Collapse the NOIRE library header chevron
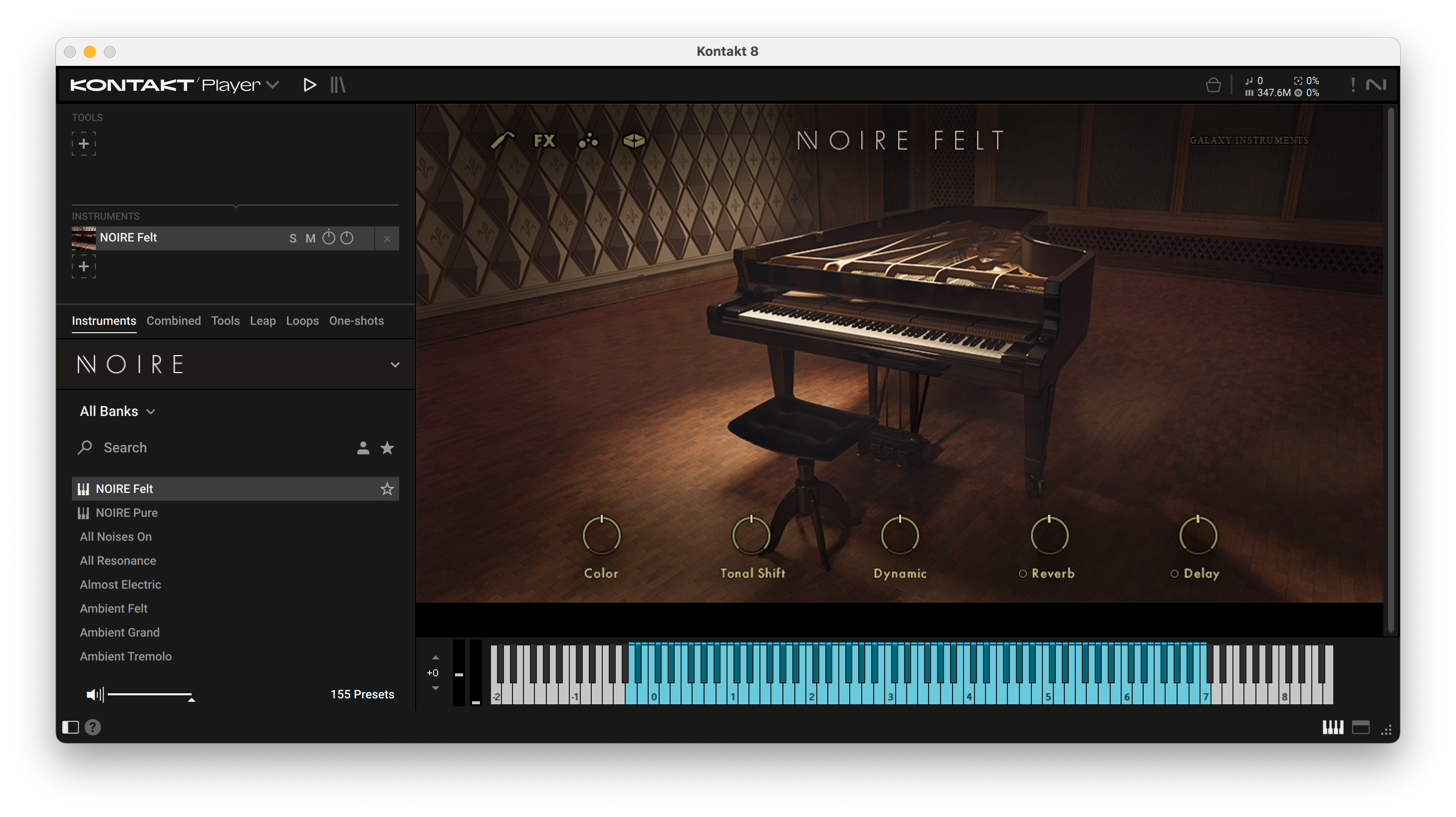Image resolution: width=1456 pixels, height=817 pixels. (x=396, y=365)
